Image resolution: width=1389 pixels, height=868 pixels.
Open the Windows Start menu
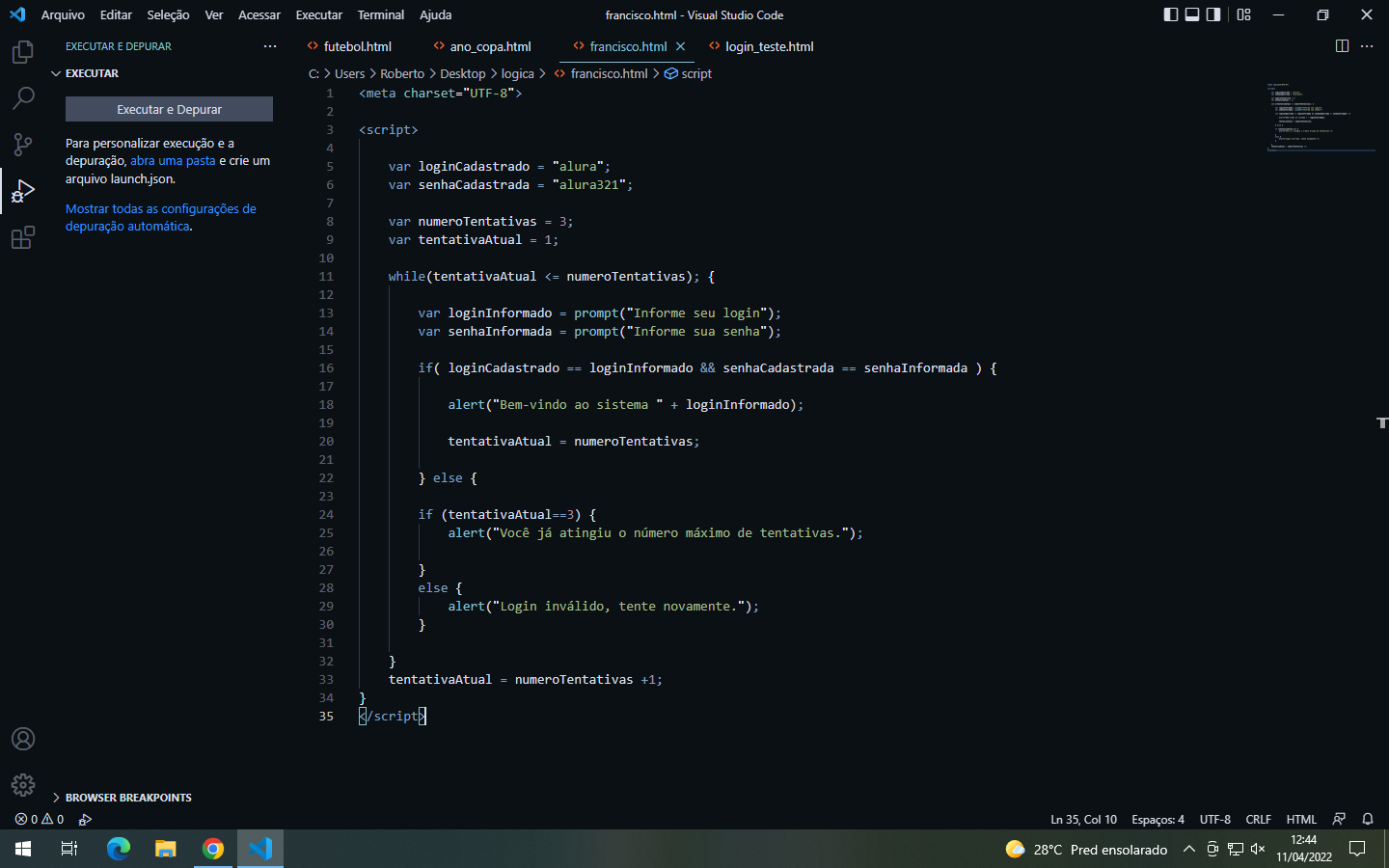23,849
